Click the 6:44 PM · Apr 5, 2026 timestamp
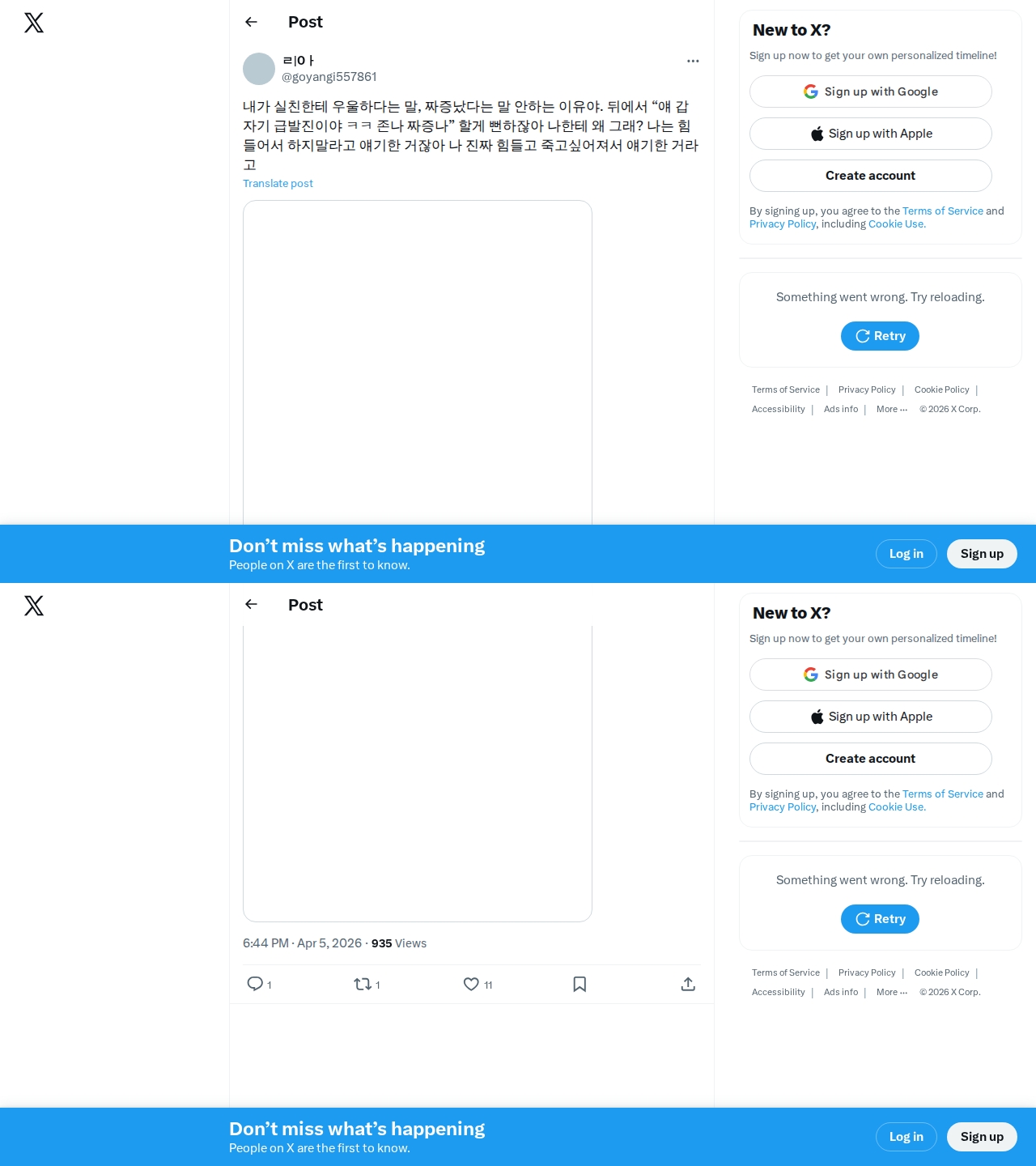The height and width of the screenshot is (1166, 1036). [x=302, y=943]
